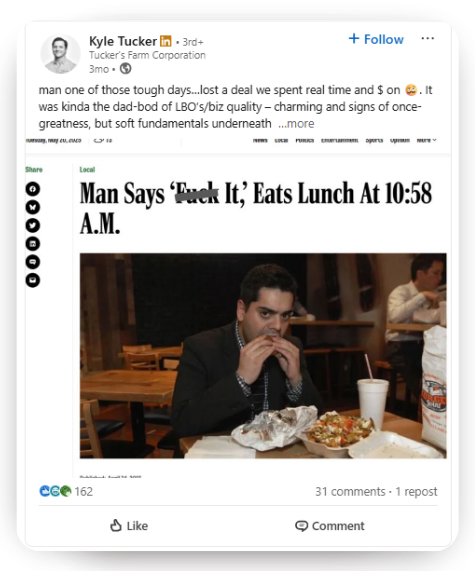Open the 31 comments link

tap(350, 491)
